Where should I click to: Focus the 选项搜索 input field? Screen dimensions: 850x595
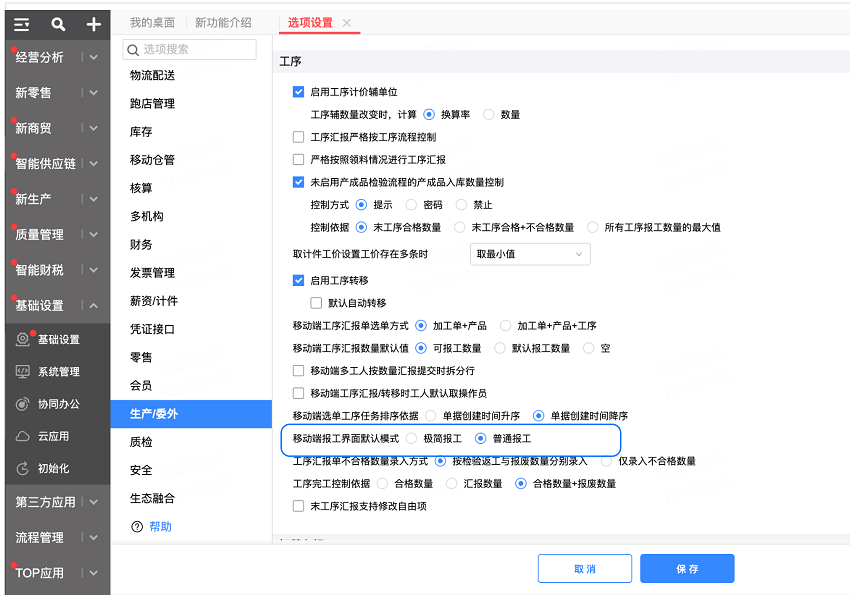point(190,50)
